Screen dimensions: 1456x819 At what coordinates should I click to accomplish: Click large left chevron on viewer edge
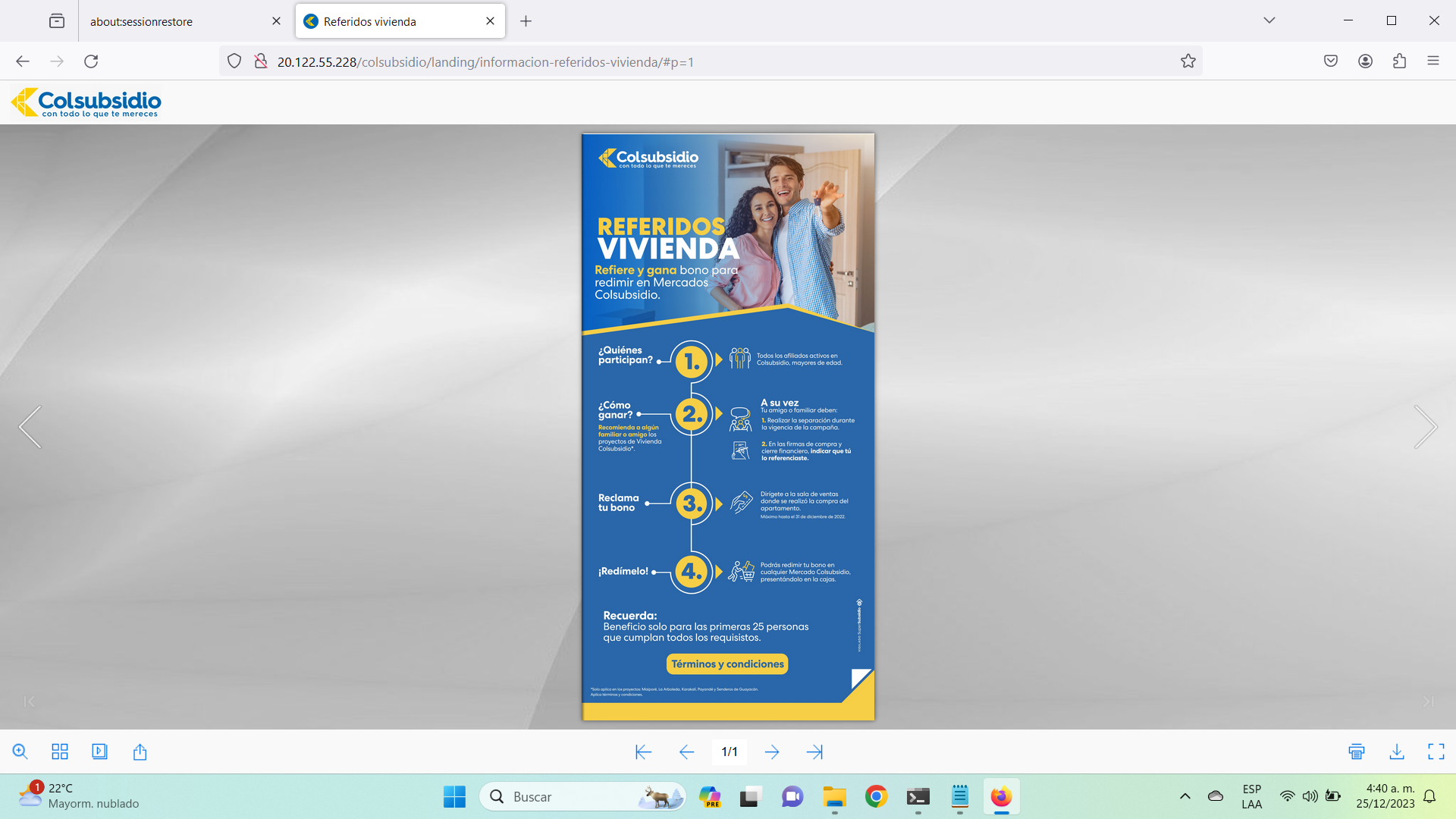[30, 427]
